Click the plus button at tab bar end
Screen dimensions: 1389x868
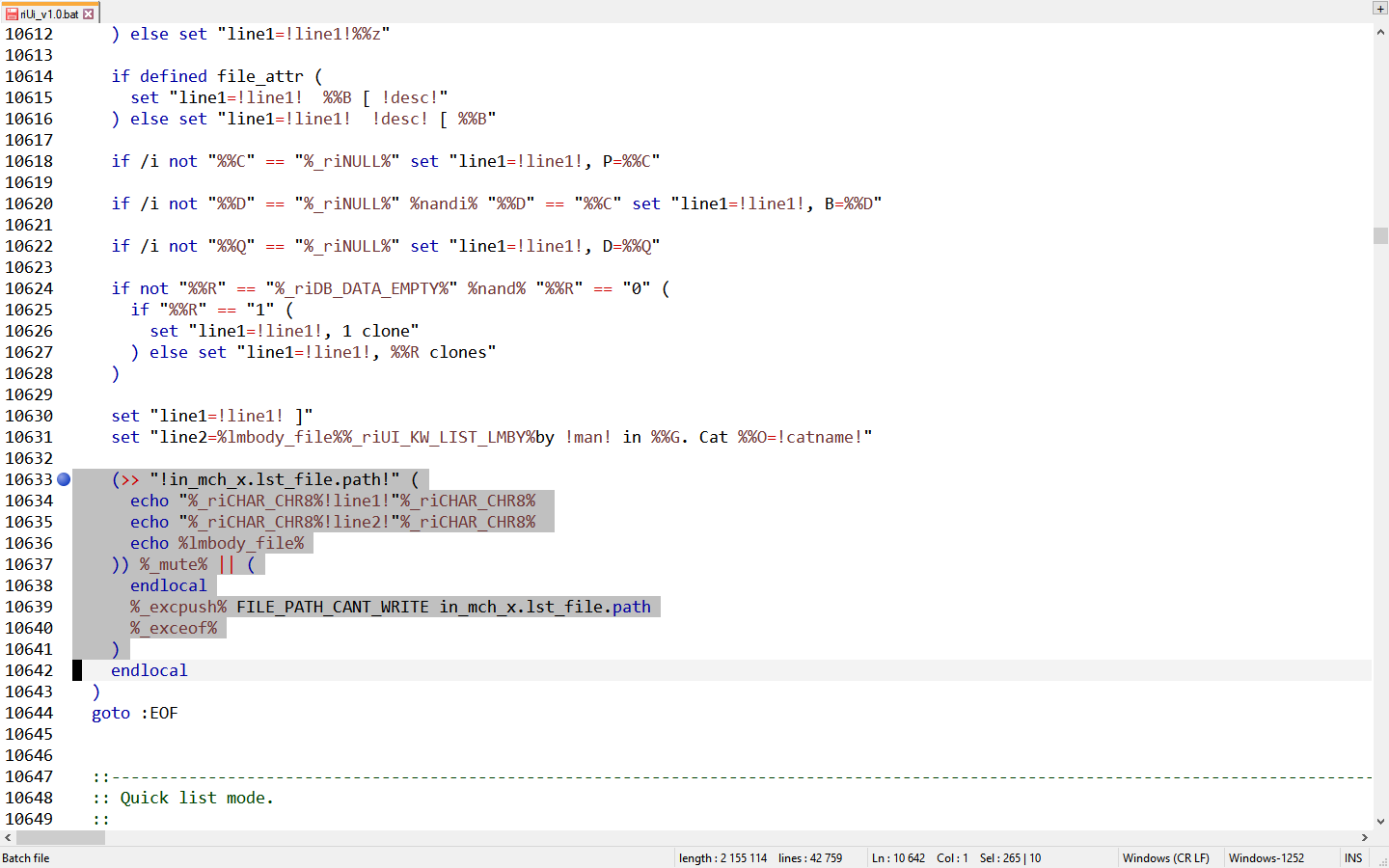coord(1379,8)
